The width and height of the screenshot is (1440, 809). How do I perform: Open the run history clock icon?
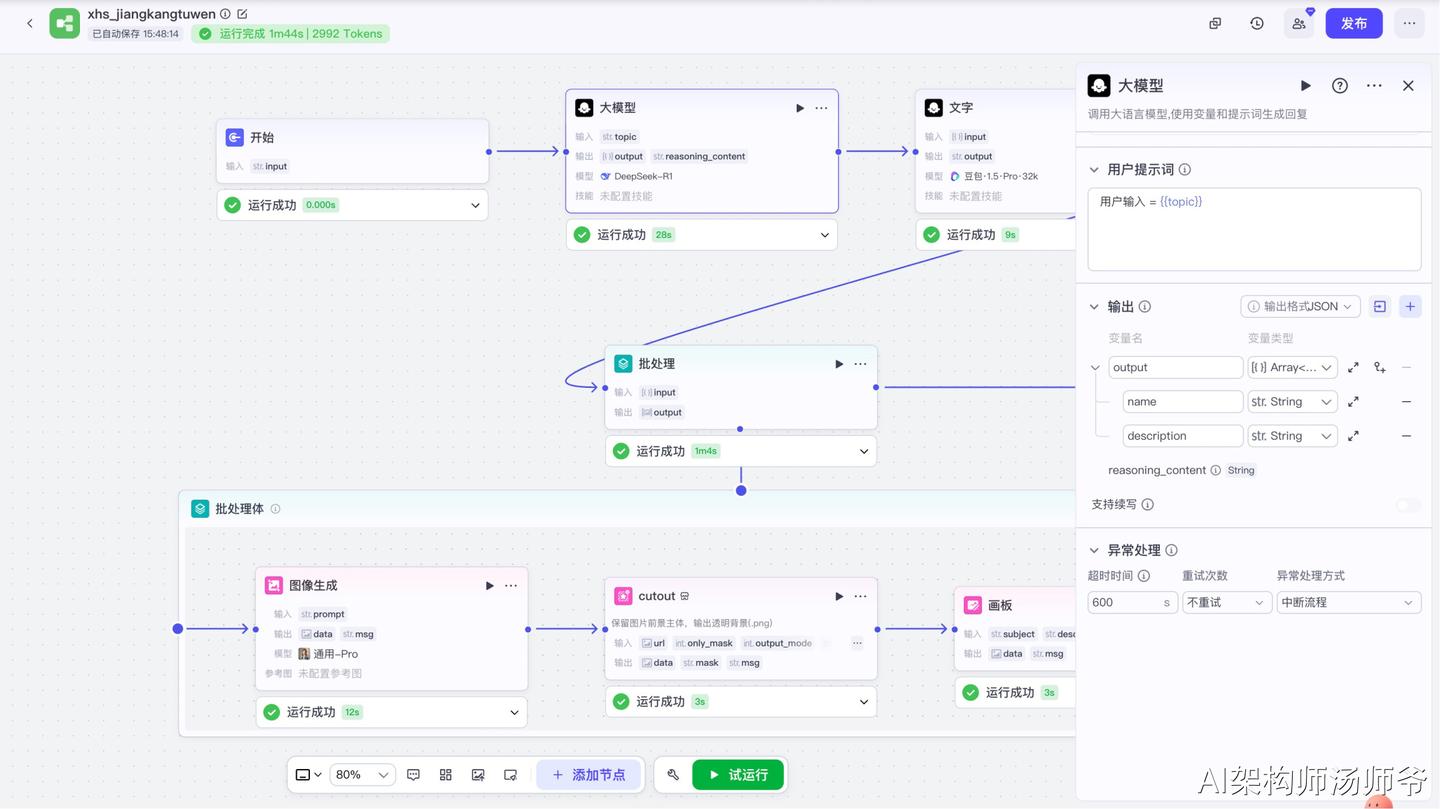coord(1257,23)
